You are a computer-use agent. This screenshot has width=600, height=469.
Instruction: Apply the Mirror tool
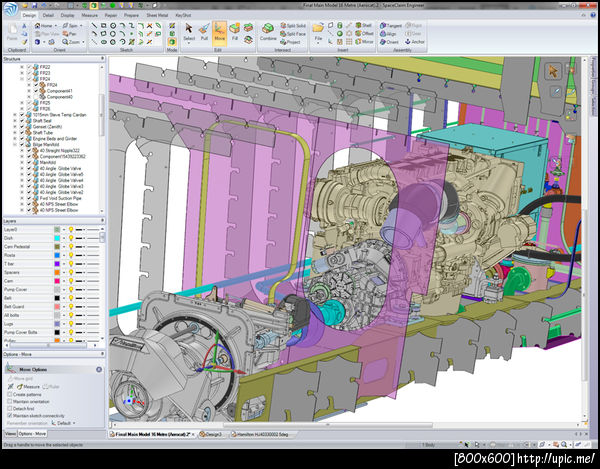(364, 42)
